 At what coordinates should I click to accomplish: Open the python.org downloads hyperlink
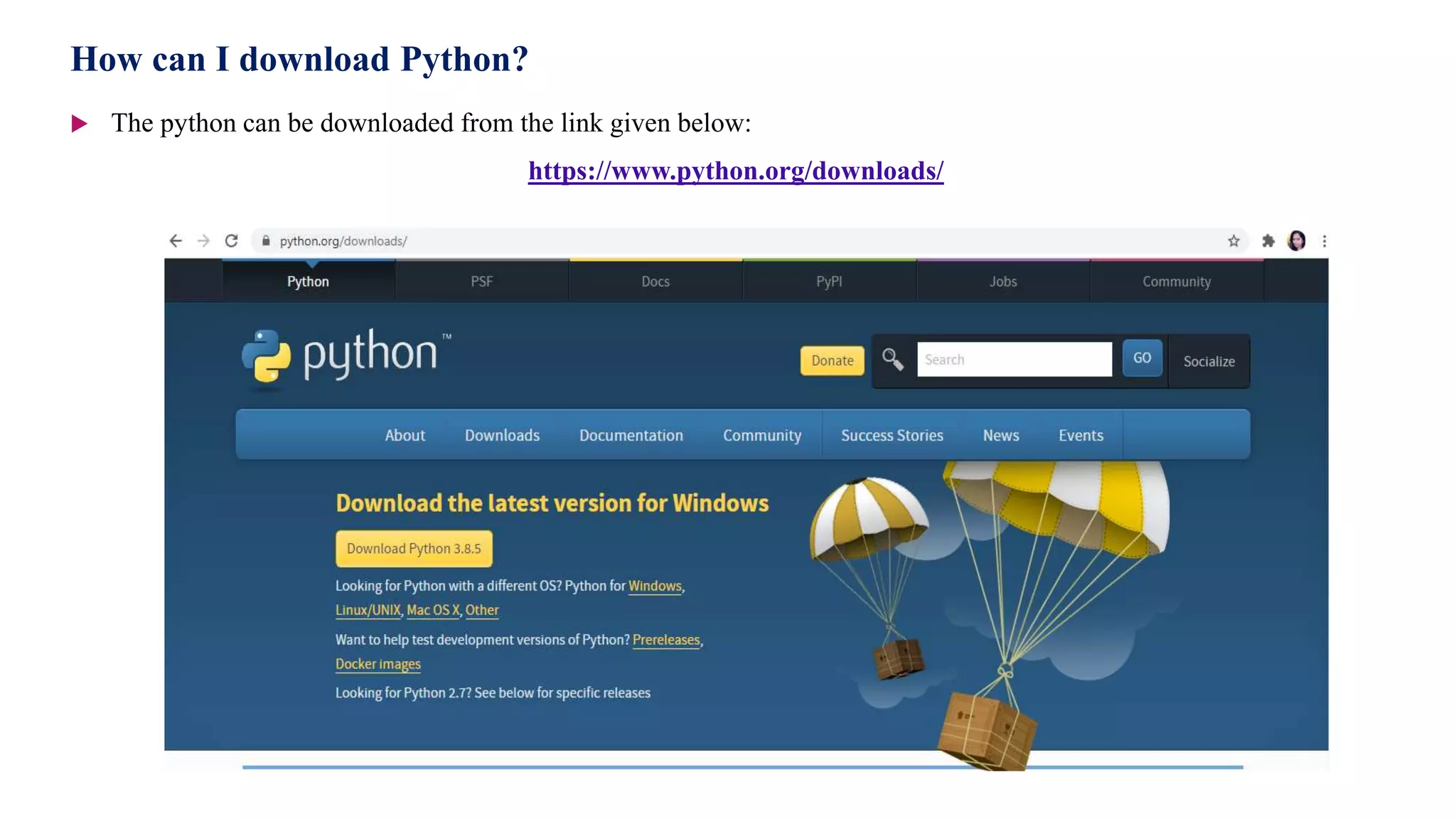point(735,171)
